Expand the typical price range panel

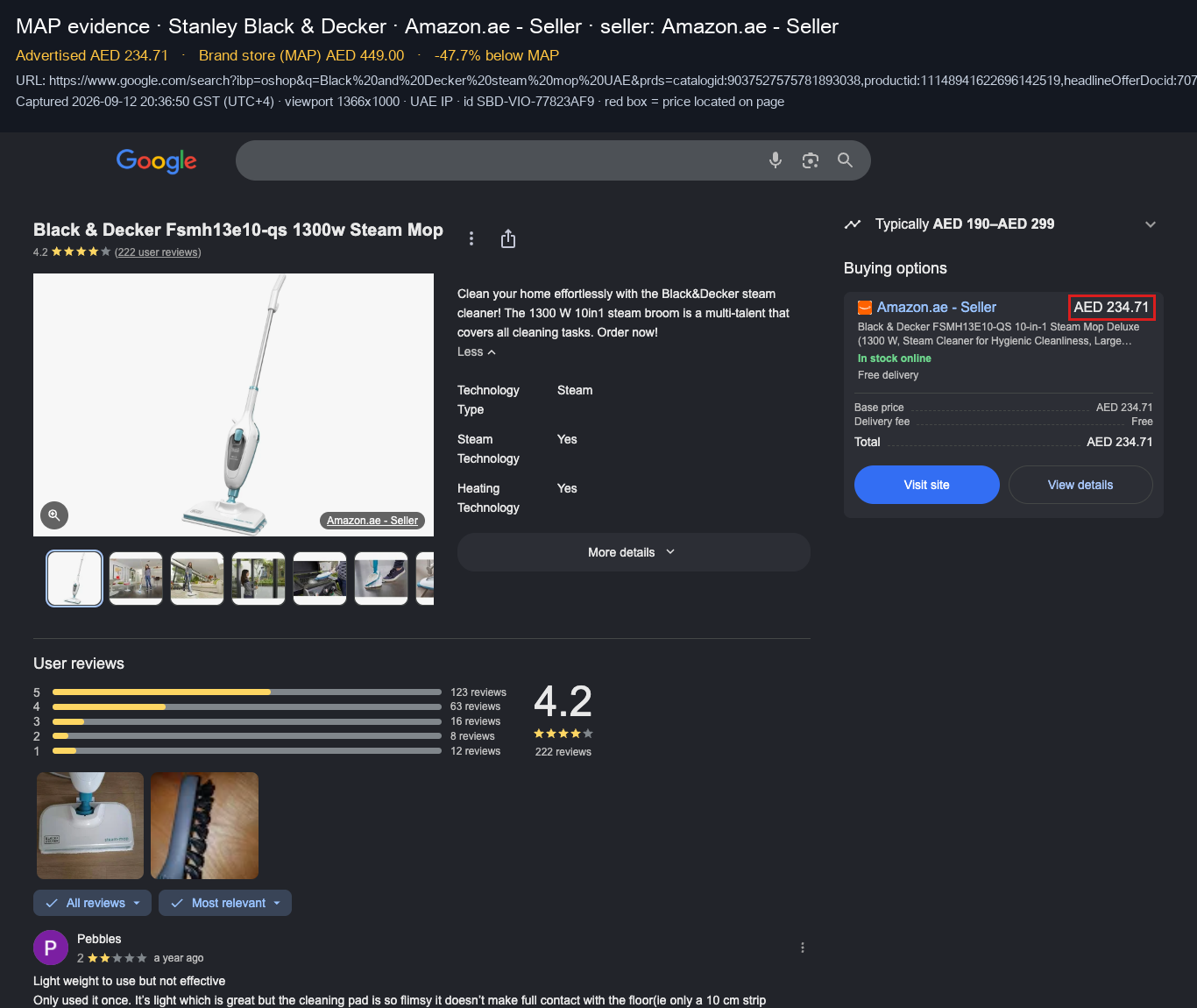coord(1151,224)
